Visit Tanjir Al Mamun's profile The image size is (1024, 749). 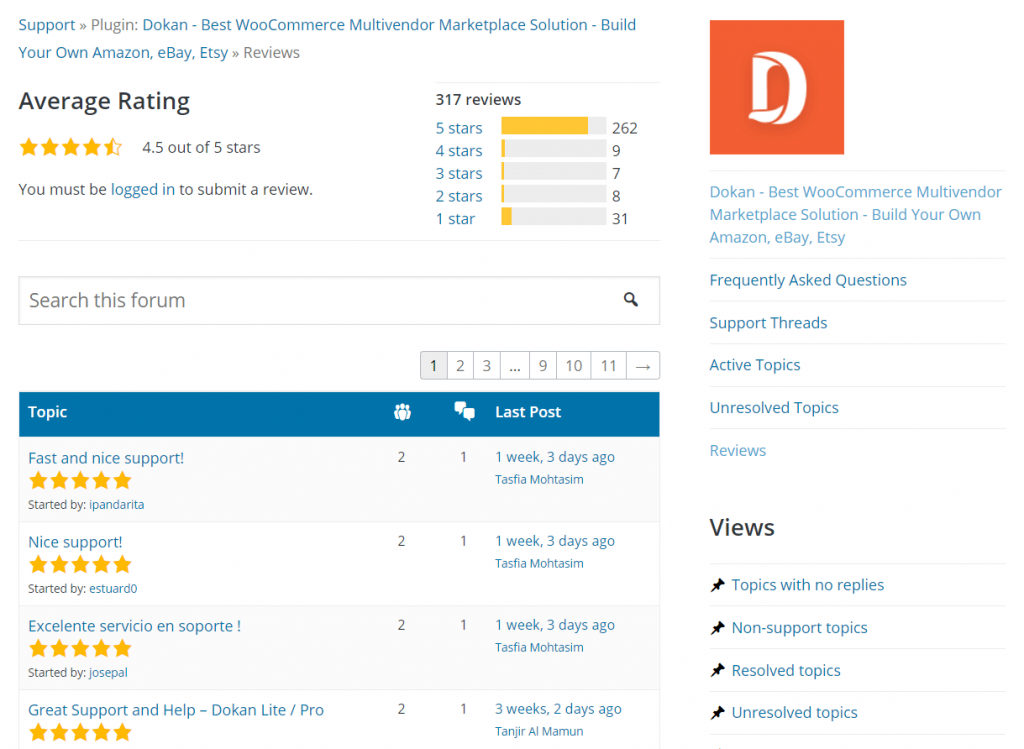tap(539, 732)
